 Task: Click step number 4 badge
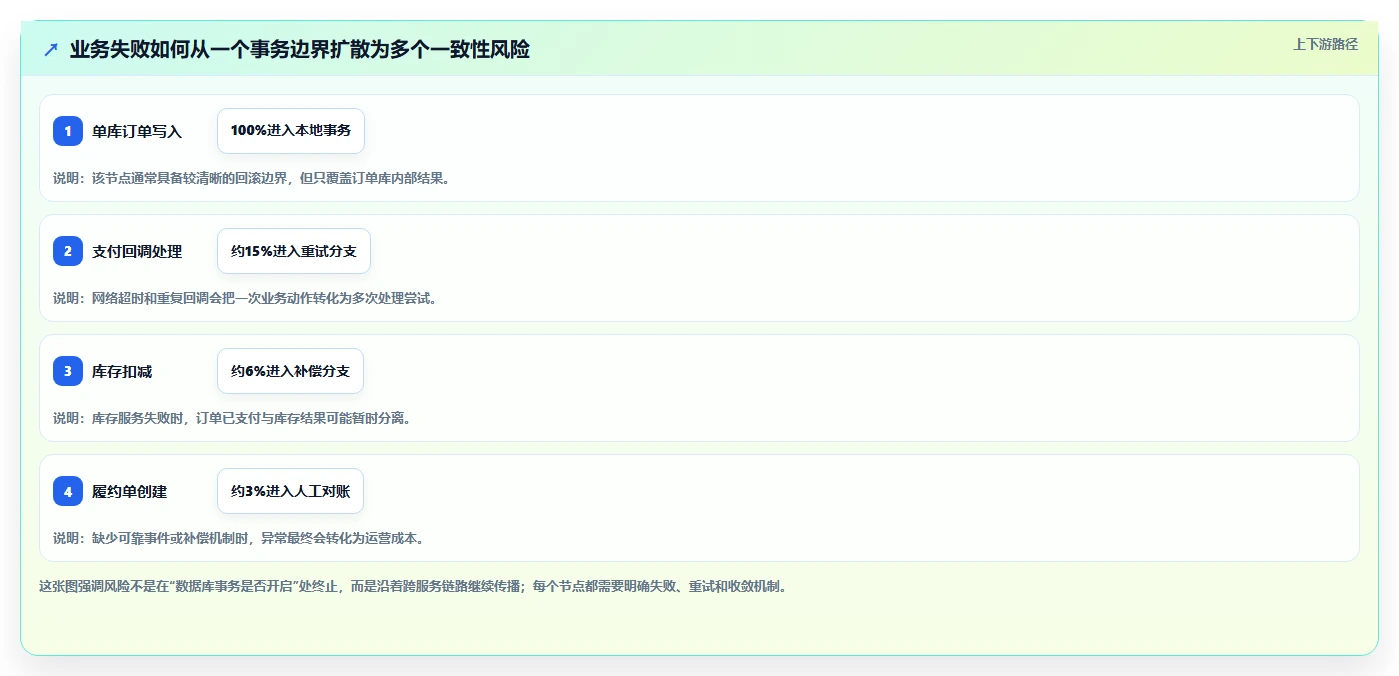pyautogui.click(x=68, y=491)
